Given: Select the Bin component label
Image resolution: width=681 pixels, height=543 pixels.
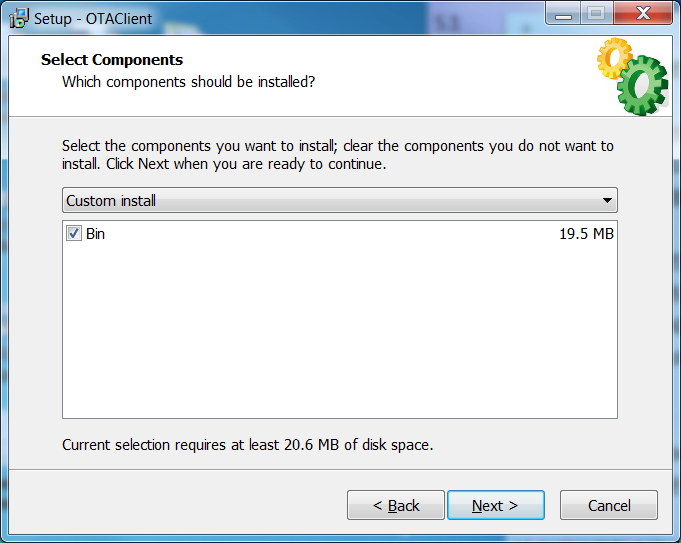Looking at the screenshot, I should point(95,234).
